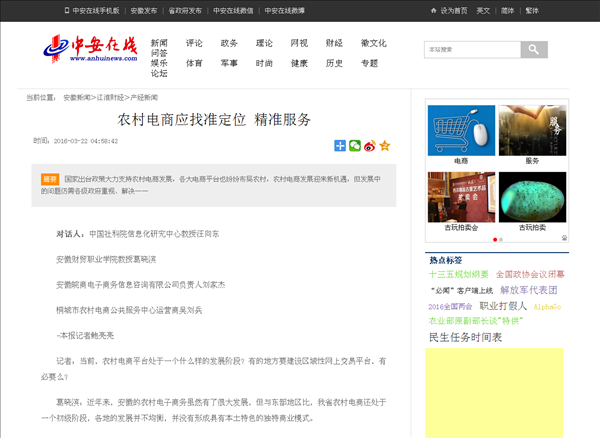This screenshot has width=600, height=438.
Task: Click the blue plus share icon
Action: coord(340,146)
